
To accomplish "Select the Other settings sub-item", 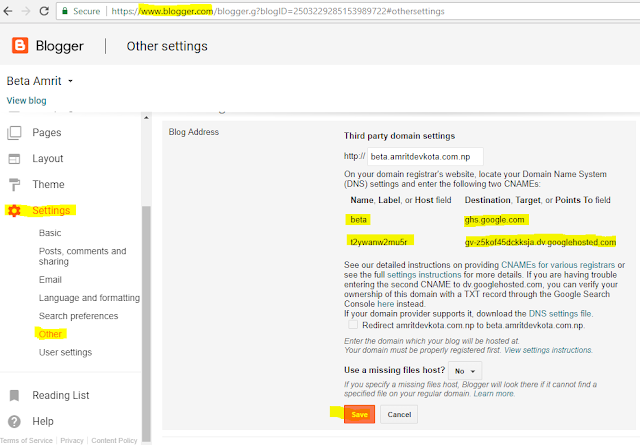I will 50,334.
